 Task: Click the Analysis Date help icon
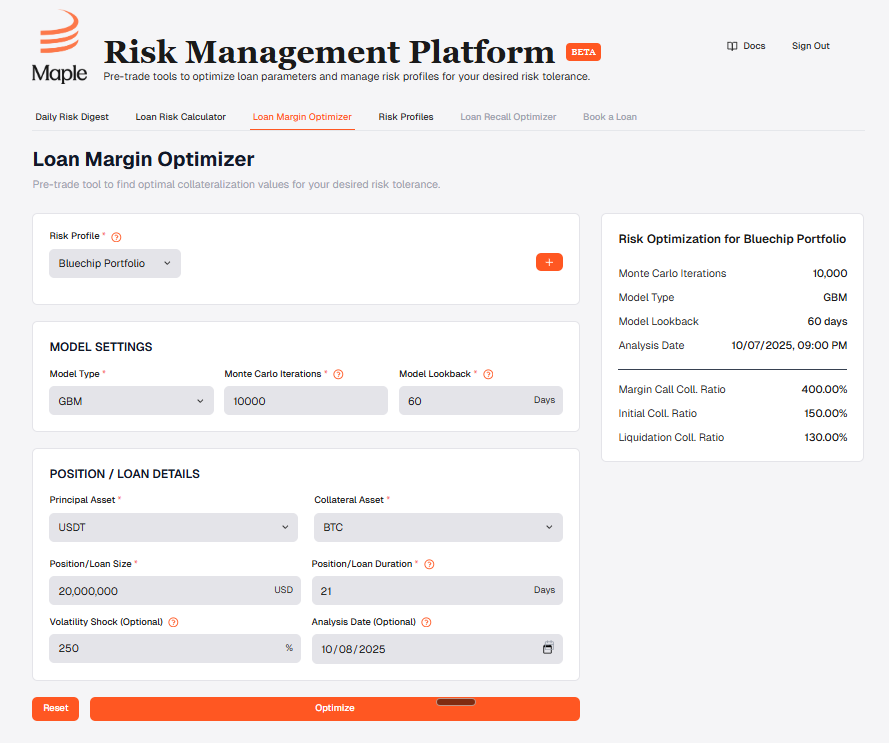pos(425,621)
